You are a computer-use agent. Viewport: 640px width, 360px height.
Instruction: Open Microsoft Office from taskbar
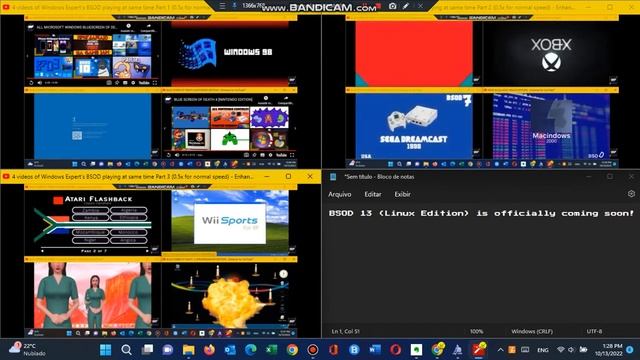pos(334,350)
